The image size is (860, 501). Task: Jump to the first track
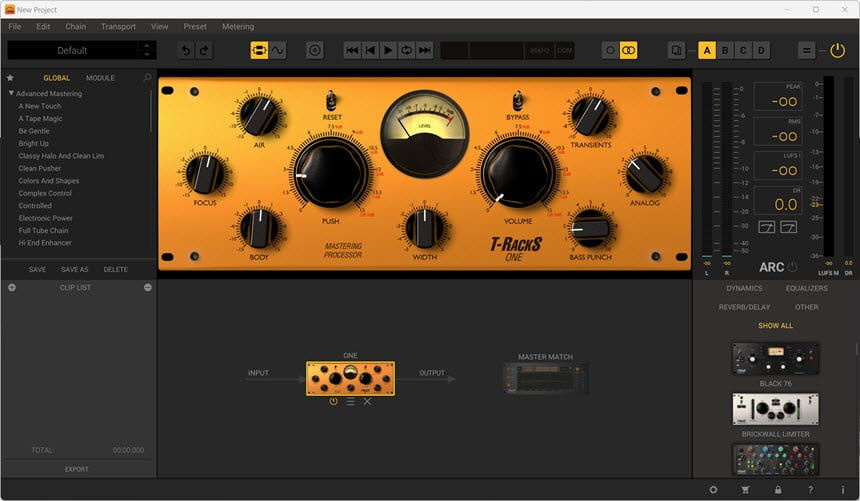click(352, 50)
